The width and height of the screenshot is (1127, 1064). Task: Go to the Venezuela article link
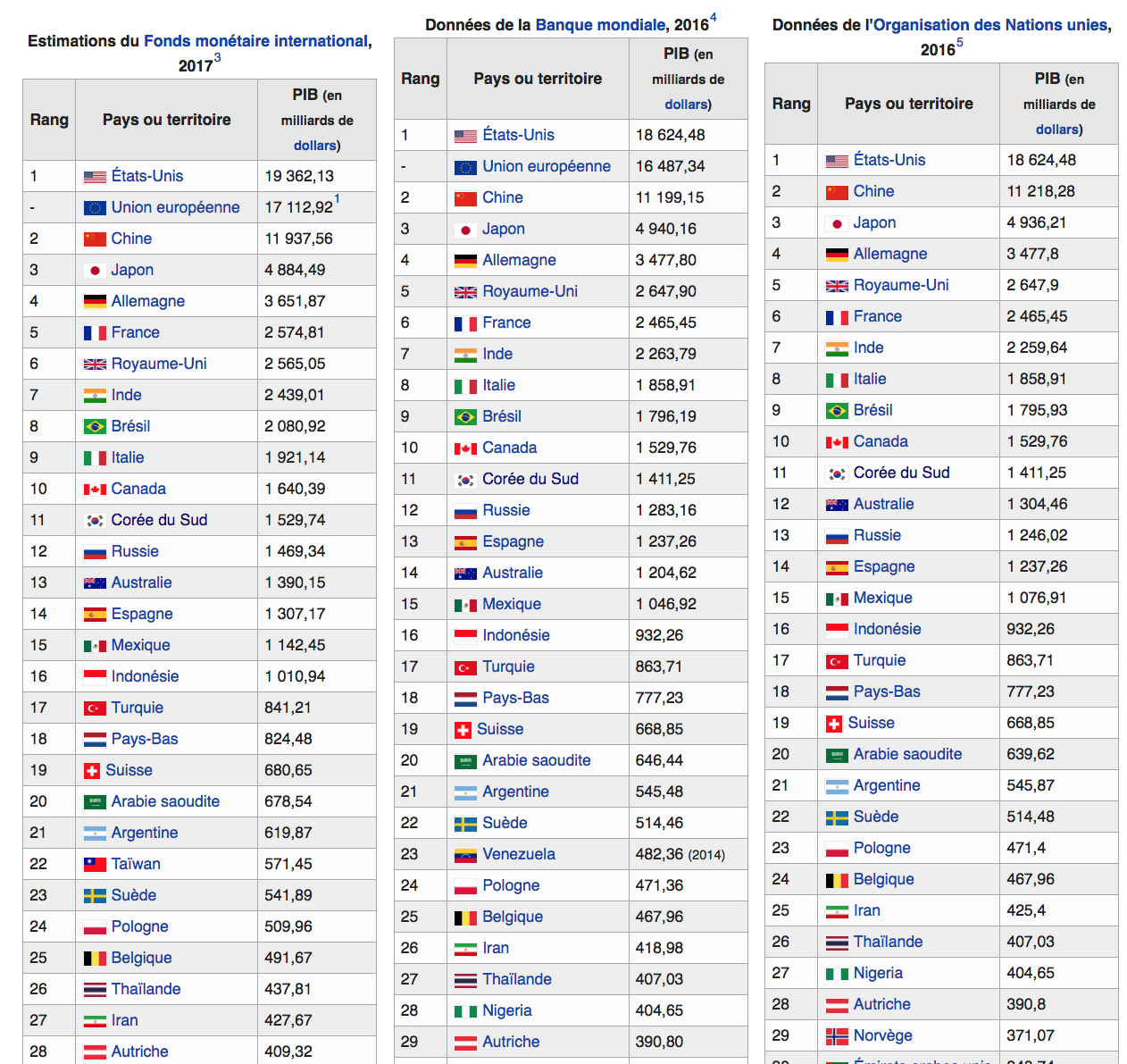[518, 854]
